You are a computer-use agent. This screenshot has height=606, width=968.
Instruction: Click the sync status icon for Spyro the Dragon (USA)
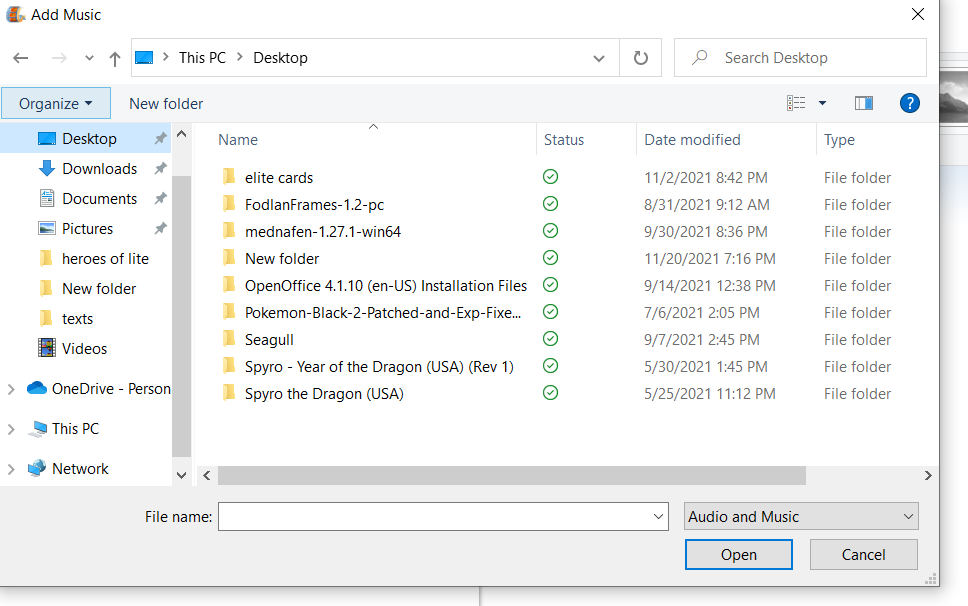click(x=551, y=393)
